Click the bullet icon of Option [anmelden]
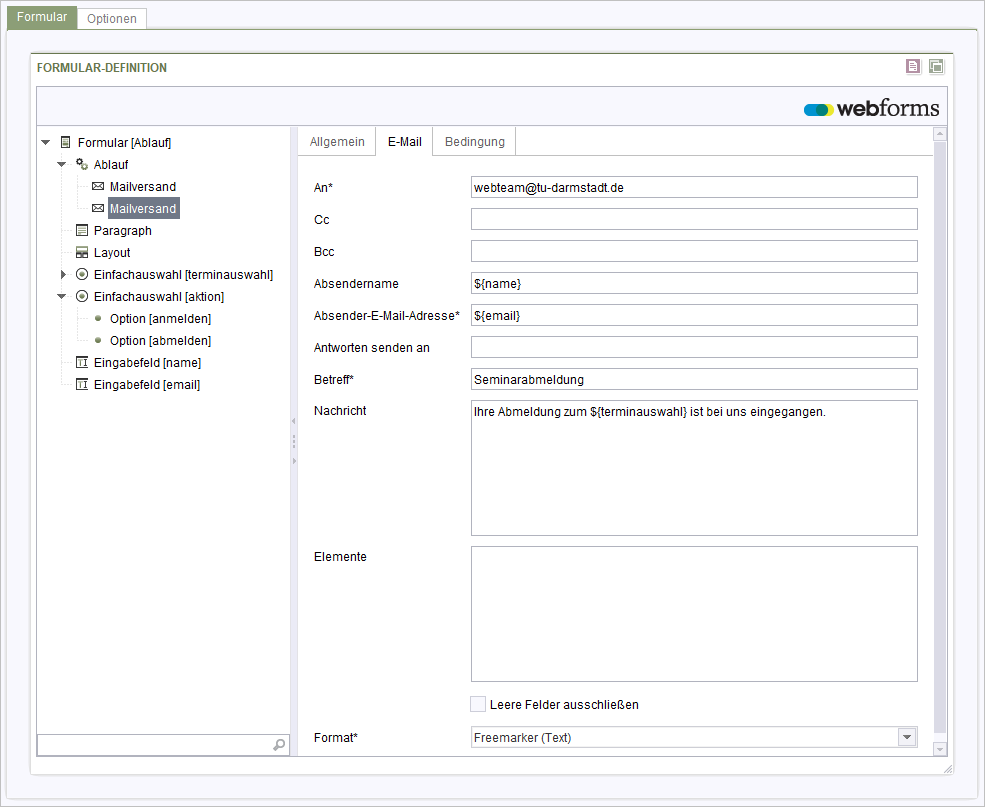This screenshot has width=985, height=807. [98, 318]
